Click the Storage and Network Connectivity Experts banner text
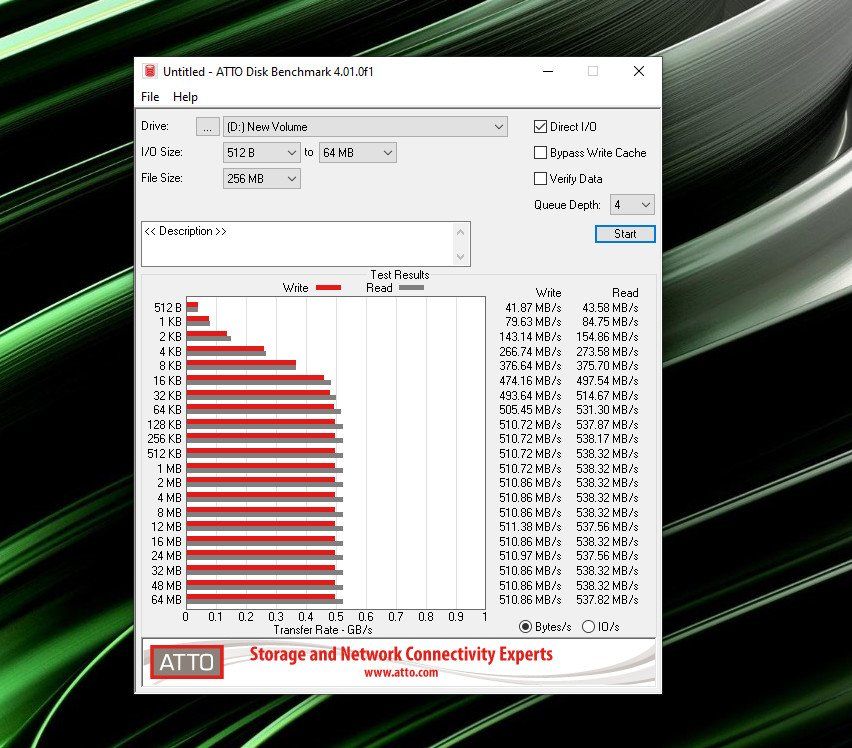Viewport: 852px width, 748px height. click(x=401, y=654)
